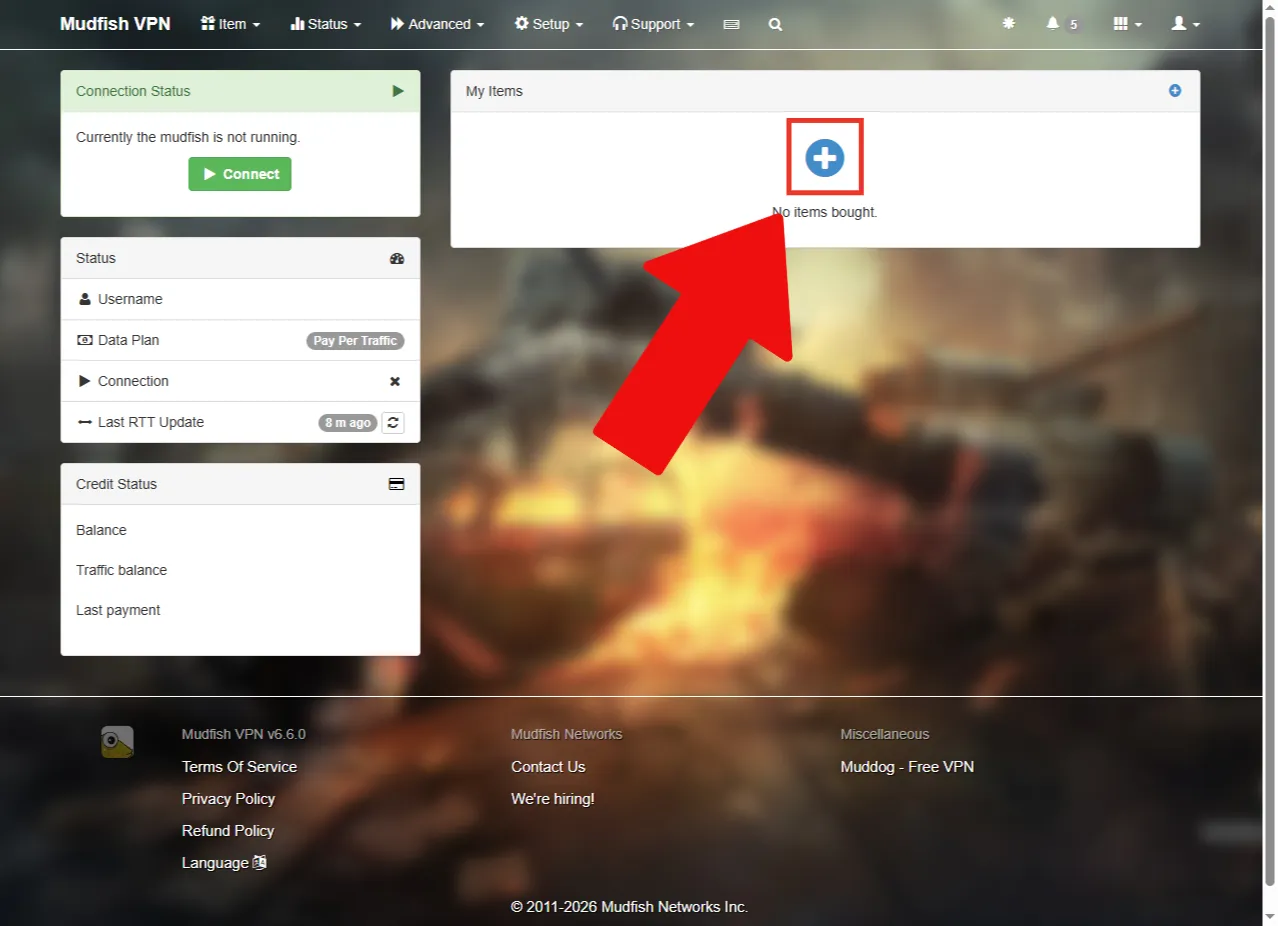Open the search icon in the navbar
Screen dimensions: 1278x926
click(775, 25)
